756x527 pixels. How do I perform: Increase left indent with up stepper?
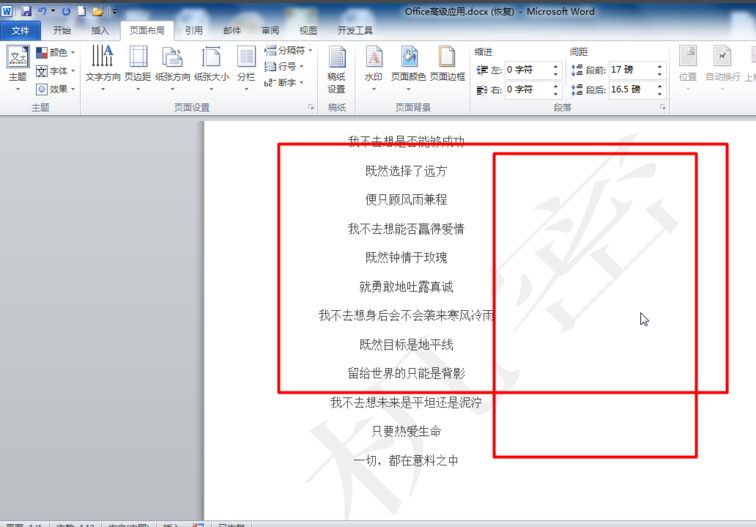pos(556,66)
